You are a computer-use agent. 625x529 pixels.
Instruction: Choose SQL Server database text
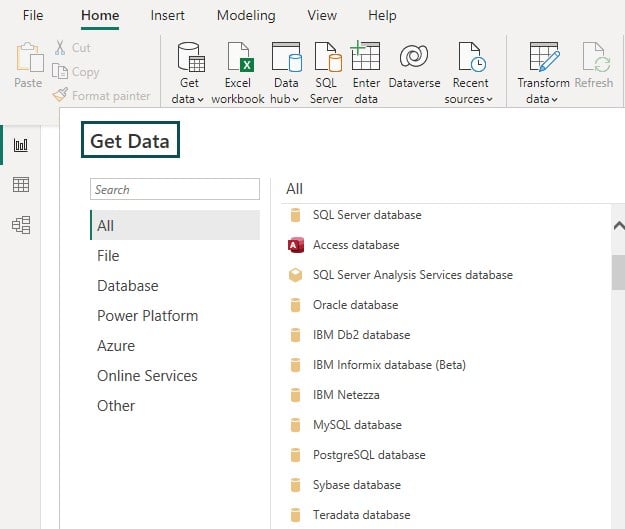(367, 215)
